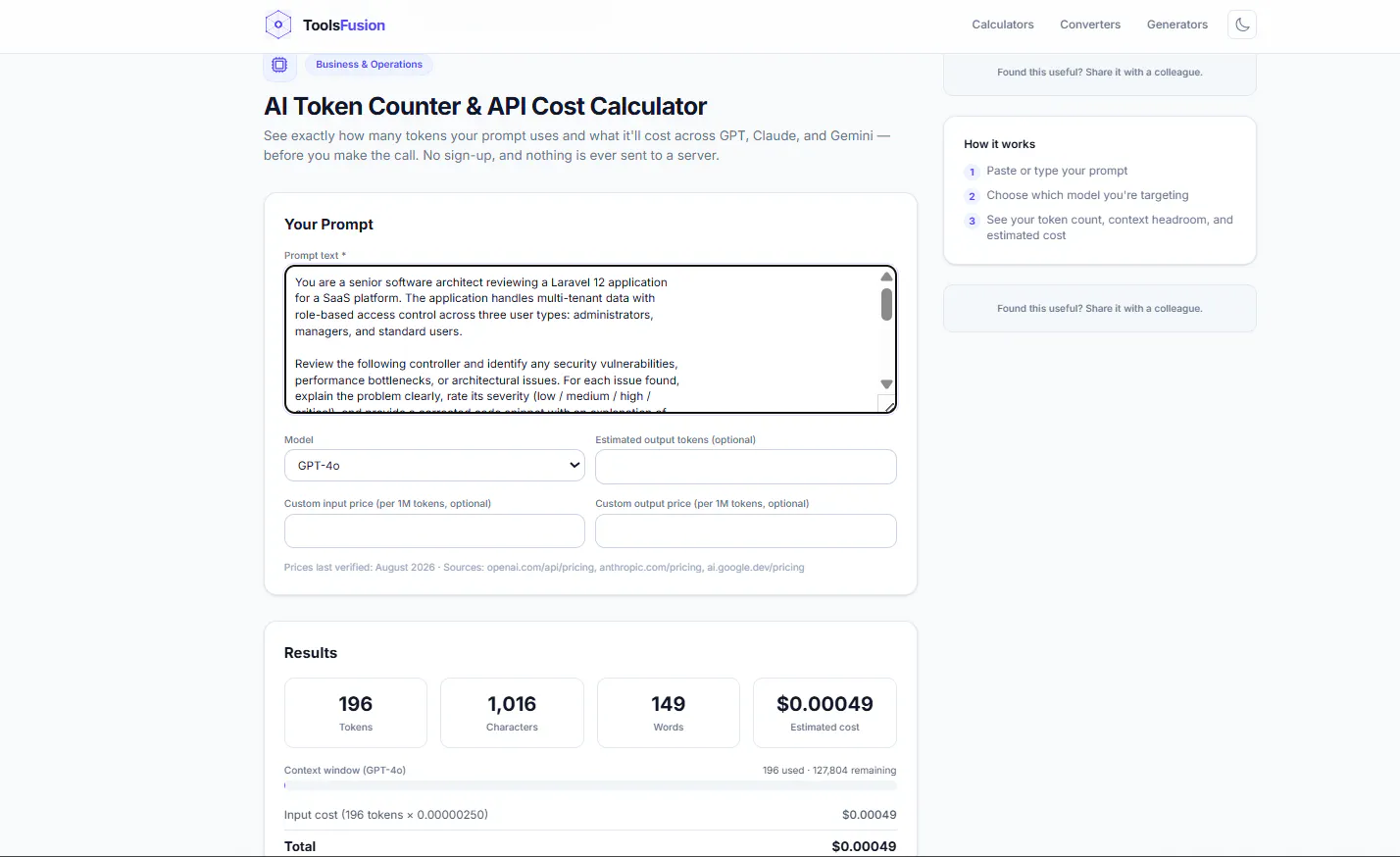Image resolution: width=1400 pixels, height=857 pixels.
Task: Click inside the Prompt text area
Action: pos(582,339)
